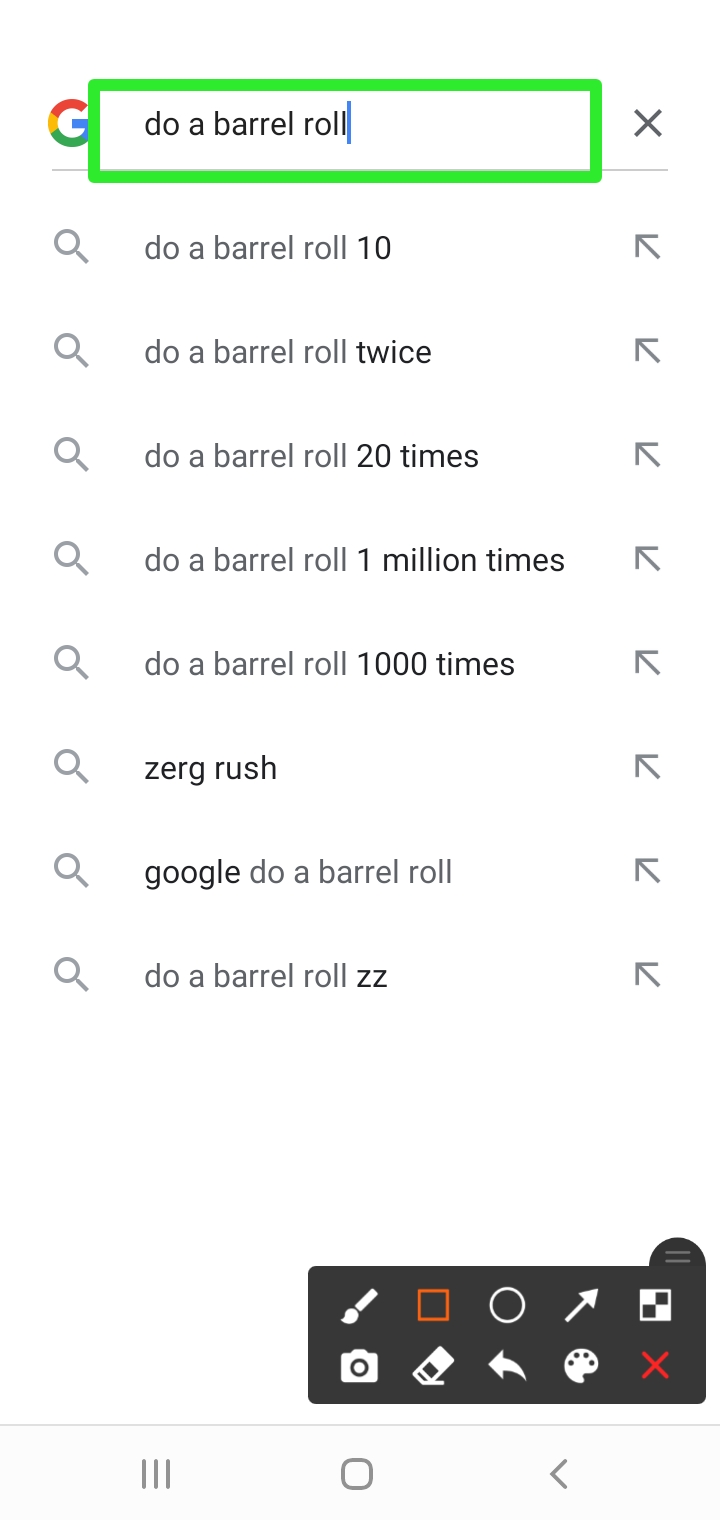Viewport: 720px width, 1520px height.
Task: Select 'google do a barrel roll' suggestion
Action: [298, 872]
